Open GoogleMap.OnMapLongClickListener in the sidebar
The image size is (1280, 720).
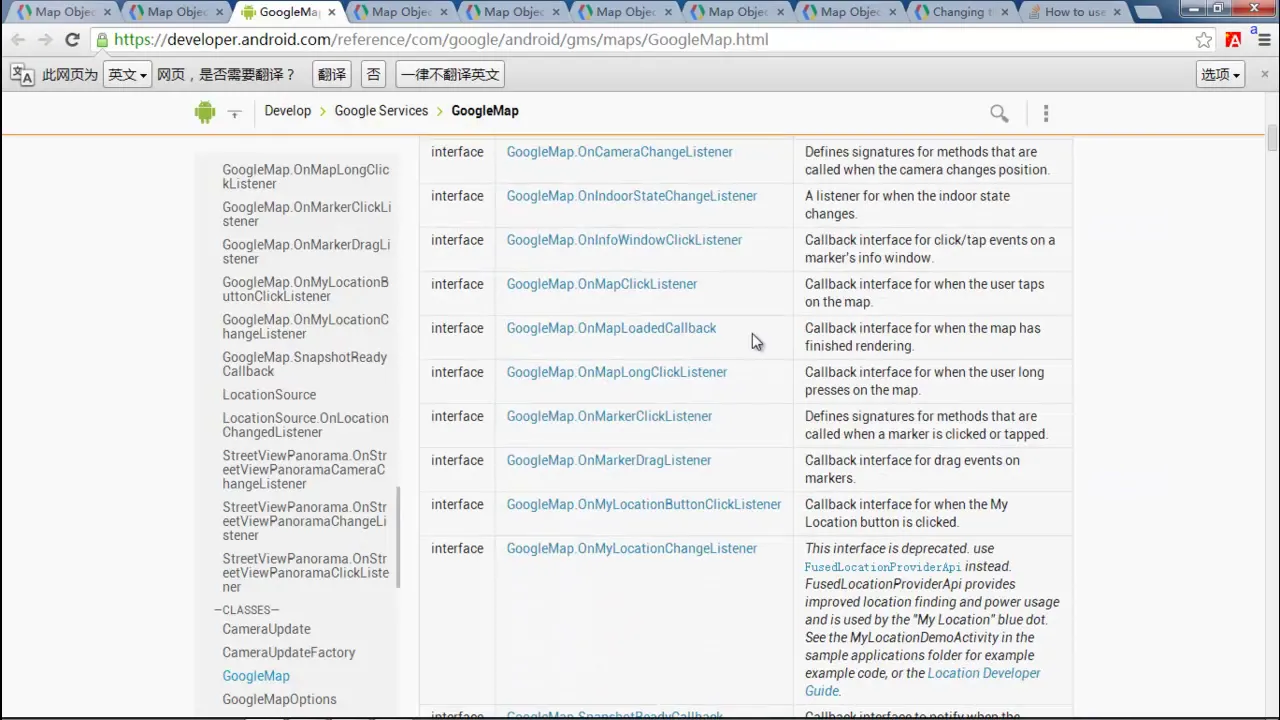tap(306, 177)
